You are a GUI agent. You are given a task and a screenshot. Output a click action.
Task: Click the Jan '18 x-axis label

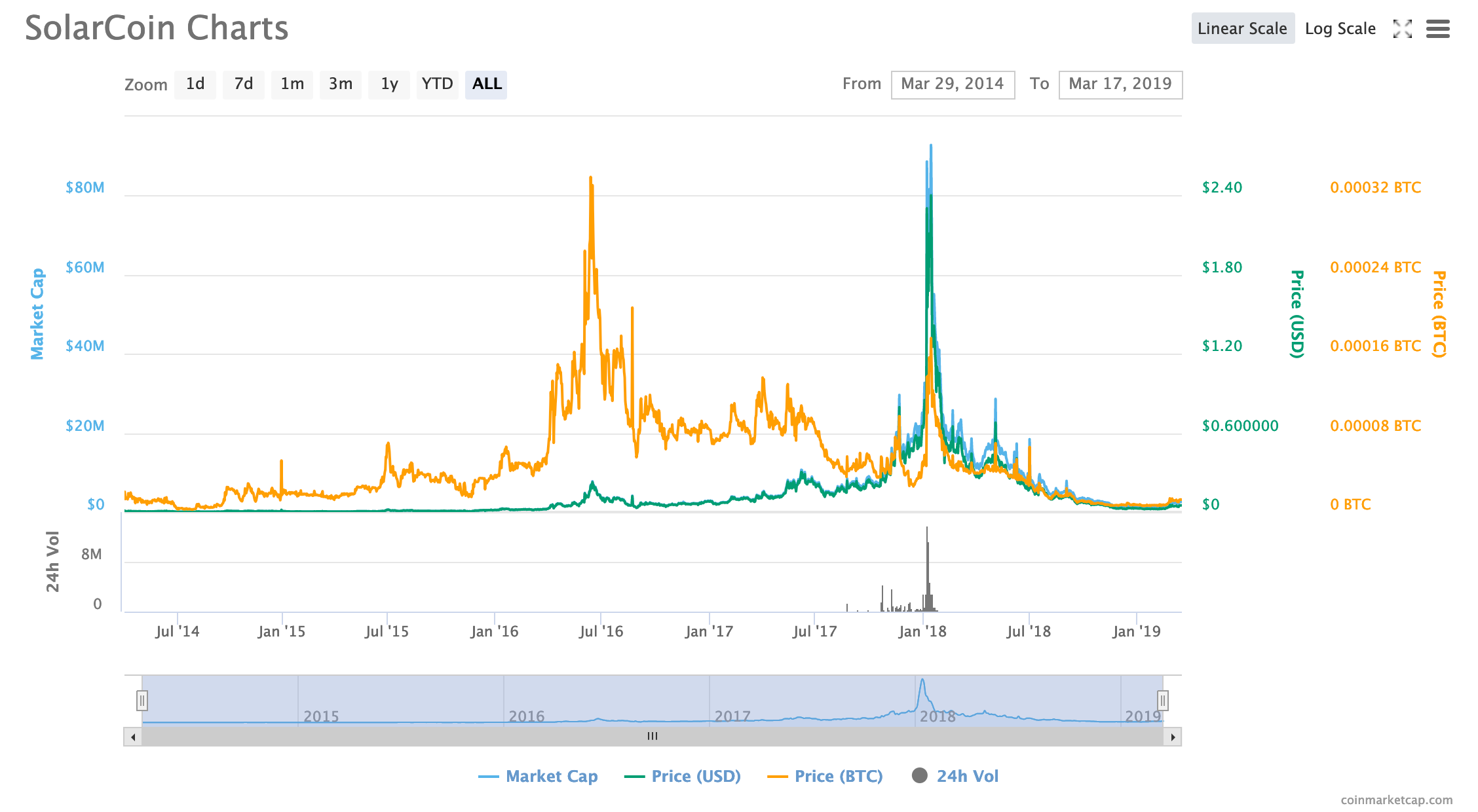[x=922, y=631]
